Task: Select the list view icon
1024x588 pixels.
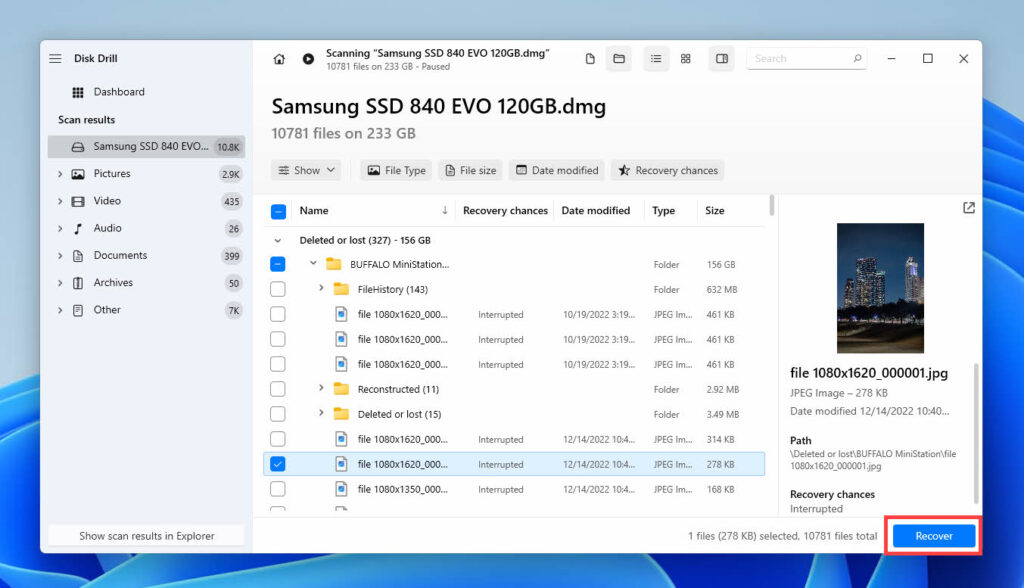Action: point(656,58)
